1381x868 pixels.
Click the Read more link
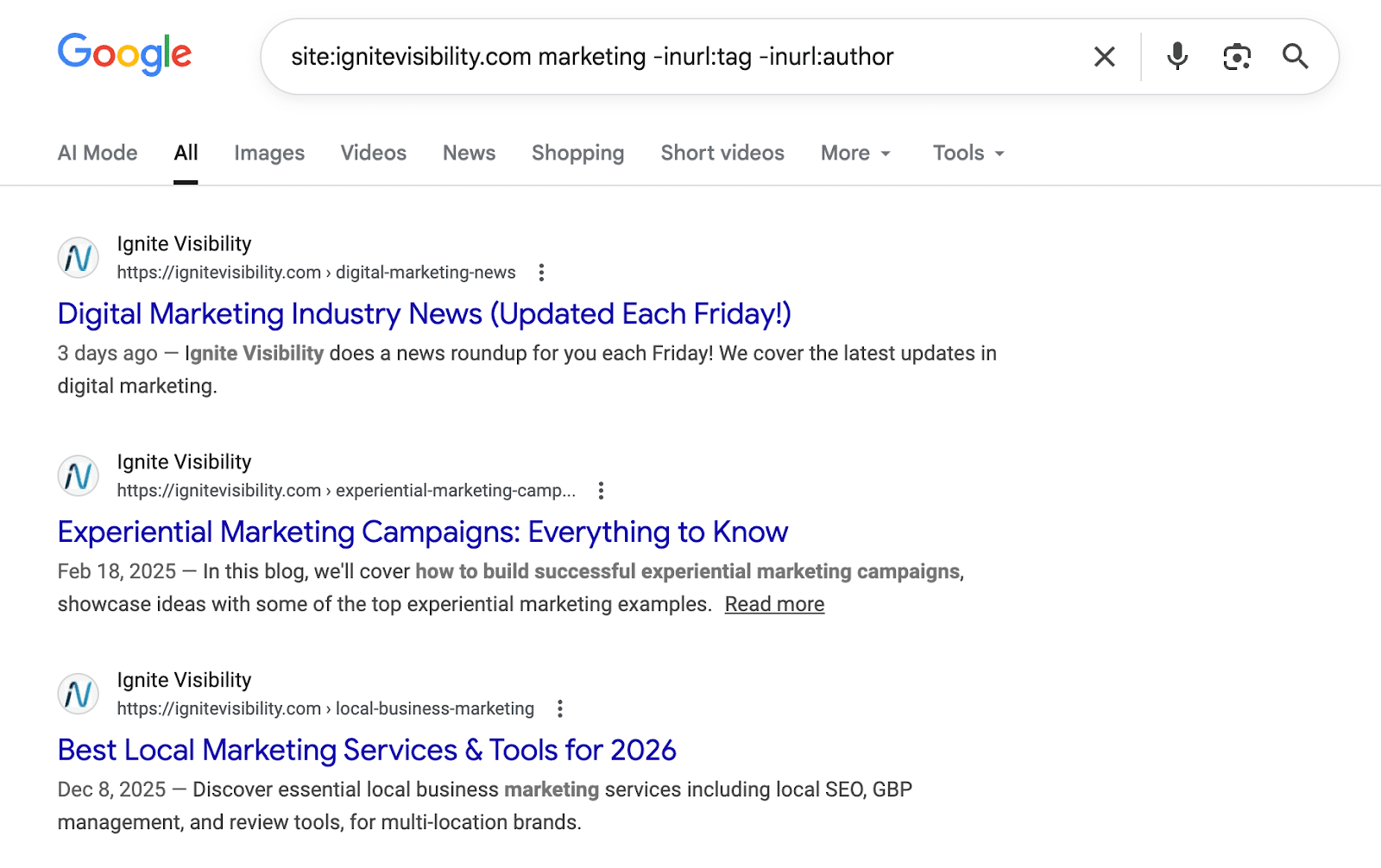click(x=774, y=604)
